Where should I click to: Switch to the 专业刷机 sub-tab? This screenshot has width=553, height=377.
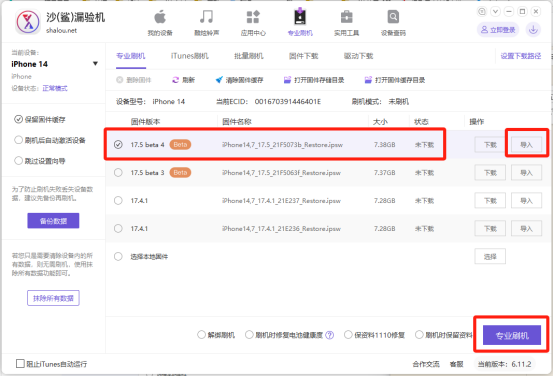(130, 56)
